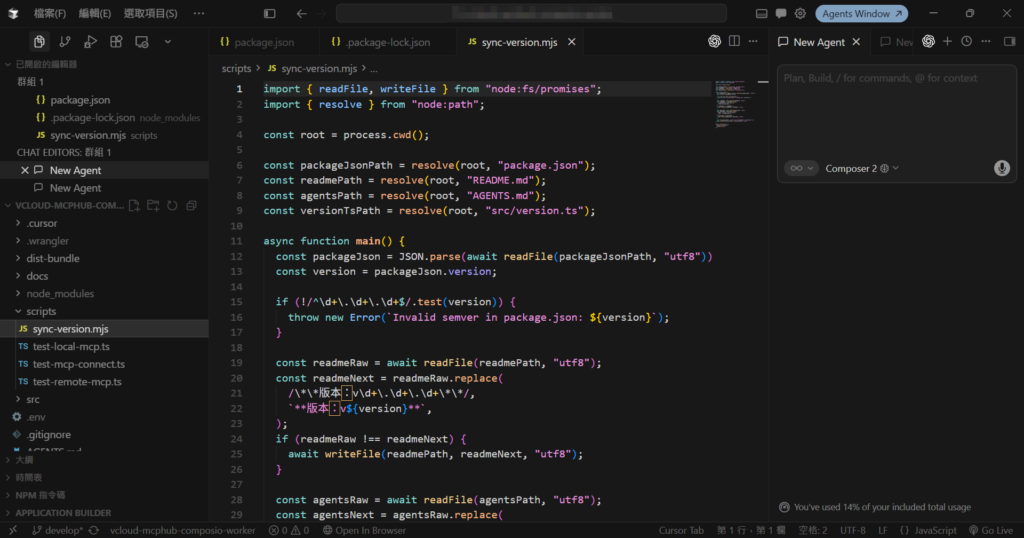Go back with the left arrow

[301, 13]
